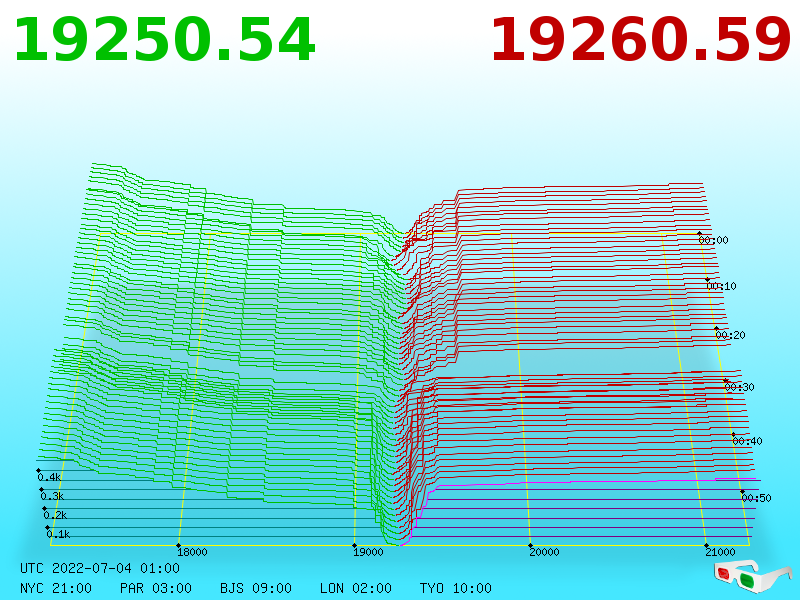
Task: Click the LON 02:00 clock
Action: pyautogui.click(x=356, y=588)
